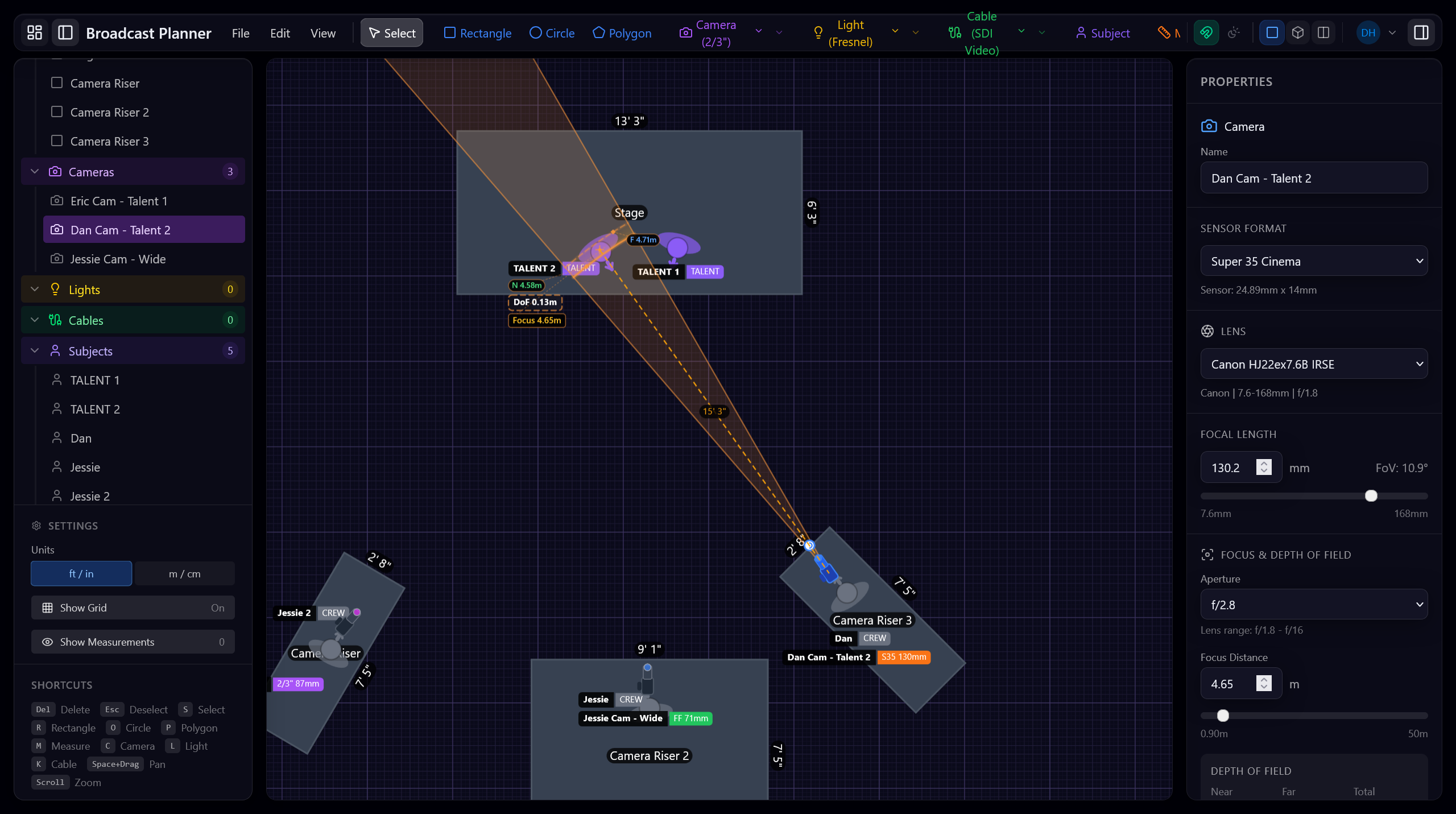Screen dimensions: 1456x814
Task: Click the Camera Name input field
Action: pyautogui.click(x=1314, y=177)
